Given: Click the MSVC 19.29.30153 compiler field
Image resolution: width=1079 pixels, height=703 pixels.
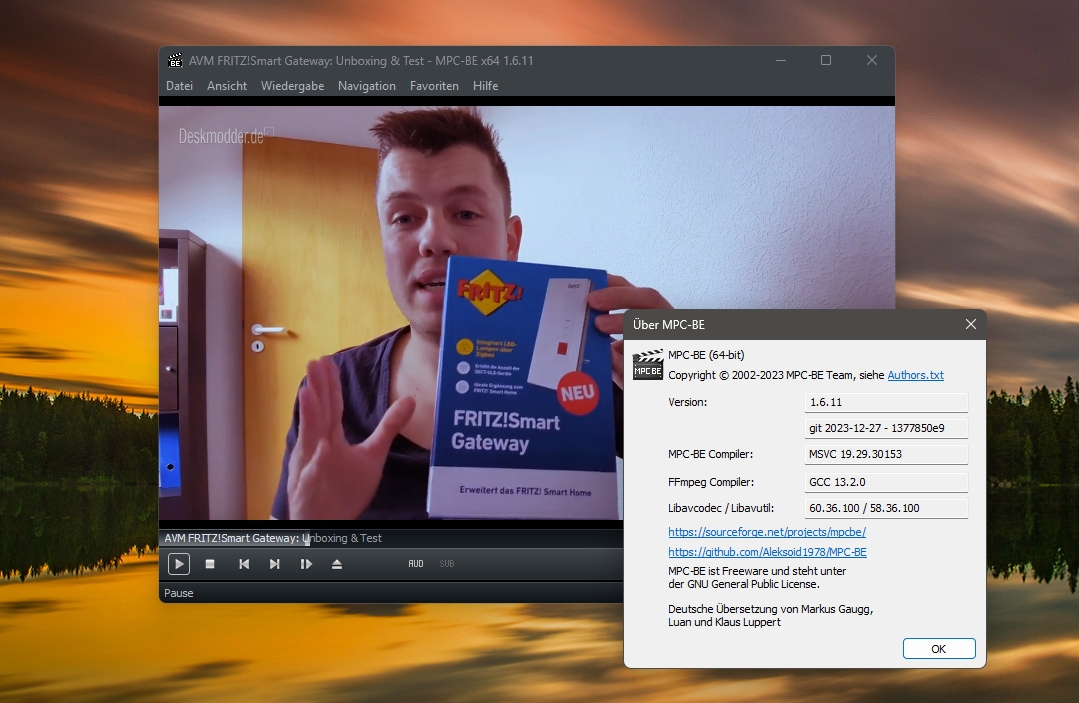Looking at the screenshot, I should click(x=886, y=454).
